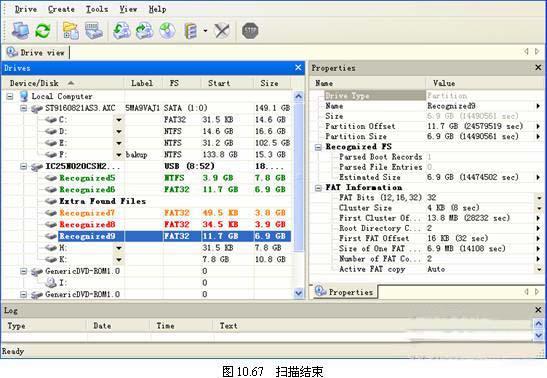This screenshot has height=378, width=547.
Task: Collapse the FAT Information property group
Action: pyautogui.click(x=318, y=188)
